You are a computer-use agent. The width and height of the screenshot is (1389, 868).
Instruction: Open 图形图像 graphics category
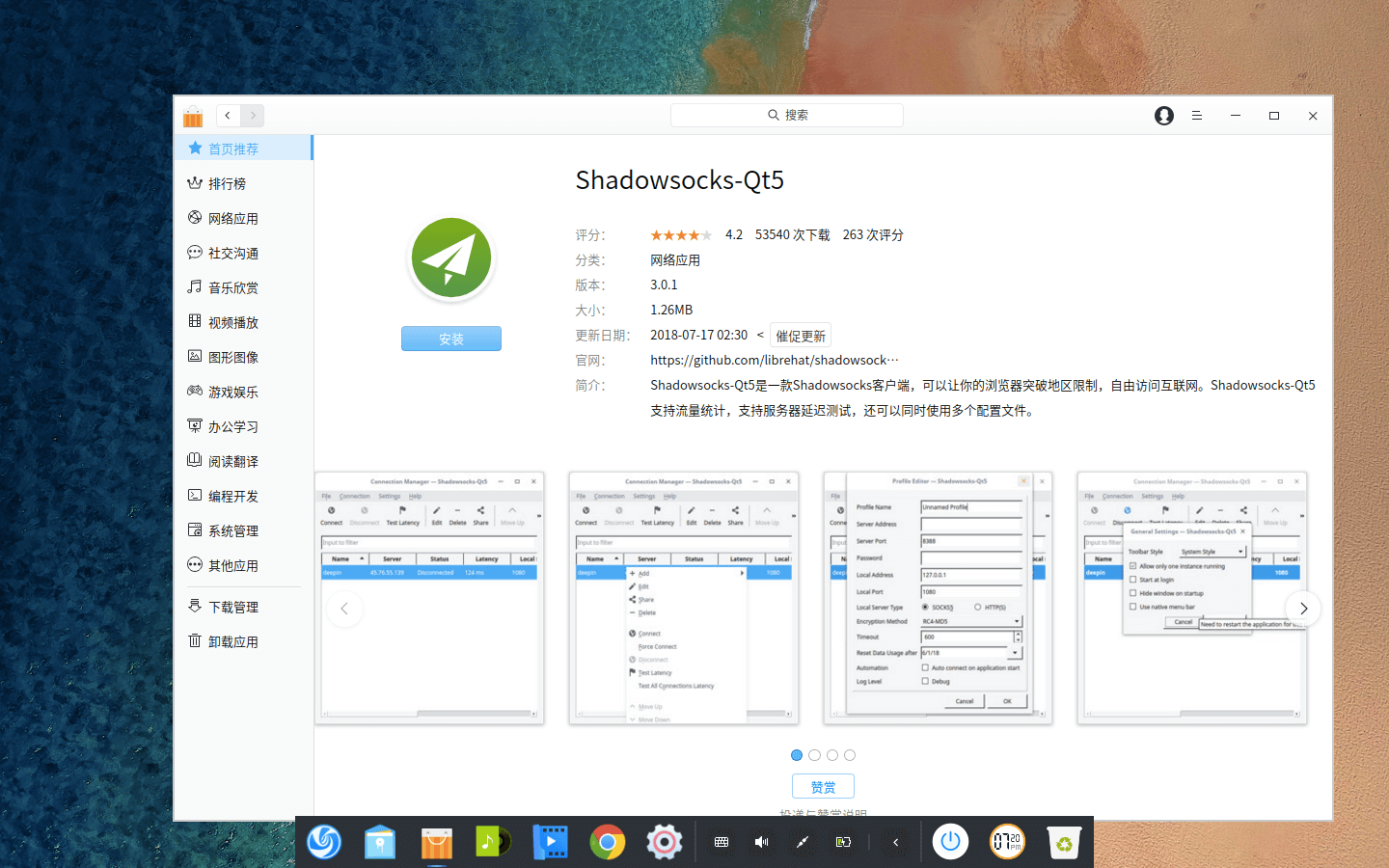point(243,357)
